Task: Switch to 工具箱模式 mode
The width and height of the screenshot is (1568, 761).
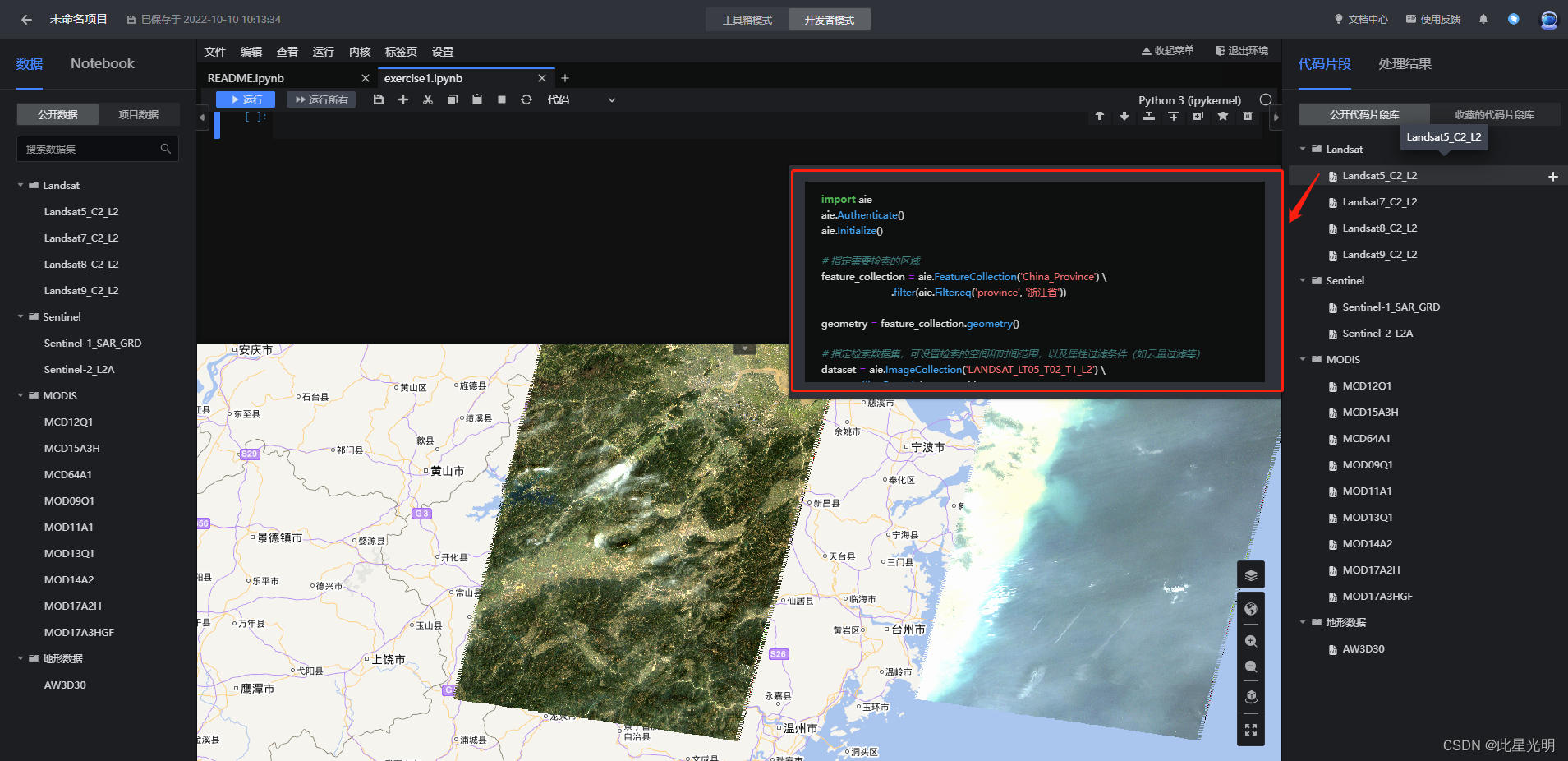Action: pyautogui.click(x=745, y=19)
